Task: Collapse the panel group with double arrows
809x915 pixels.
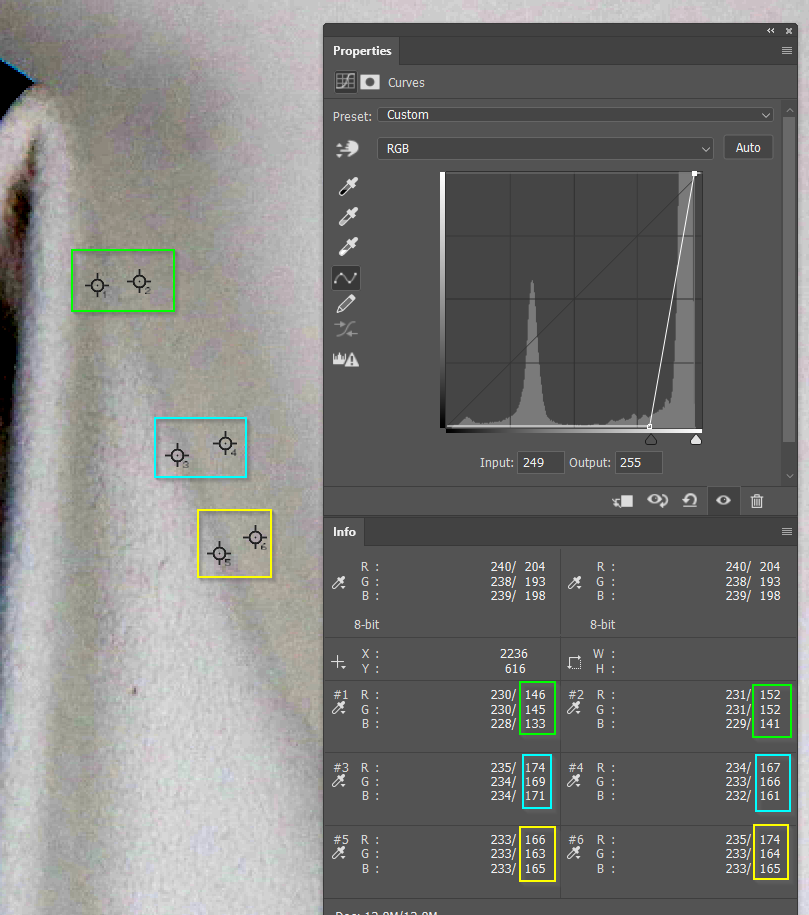Action: click(770, 30)
